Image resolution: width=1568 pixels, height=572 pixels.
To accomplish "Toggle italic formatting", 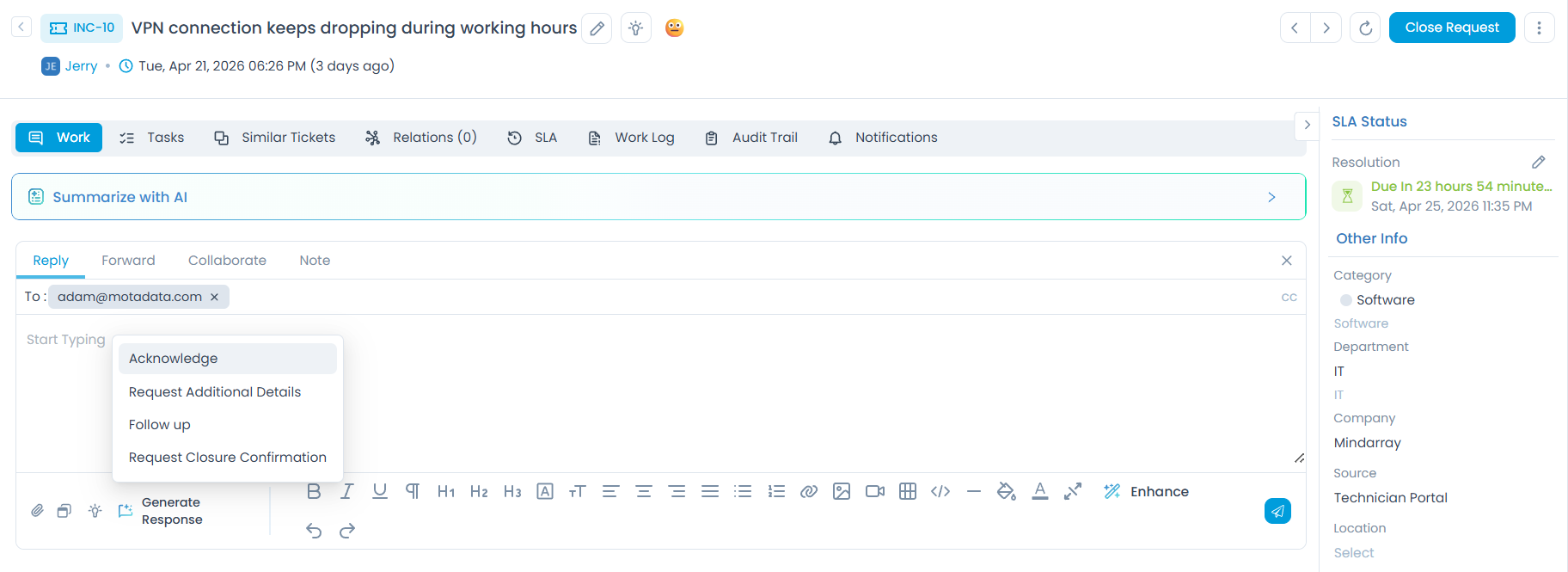I will click(346, 491).
